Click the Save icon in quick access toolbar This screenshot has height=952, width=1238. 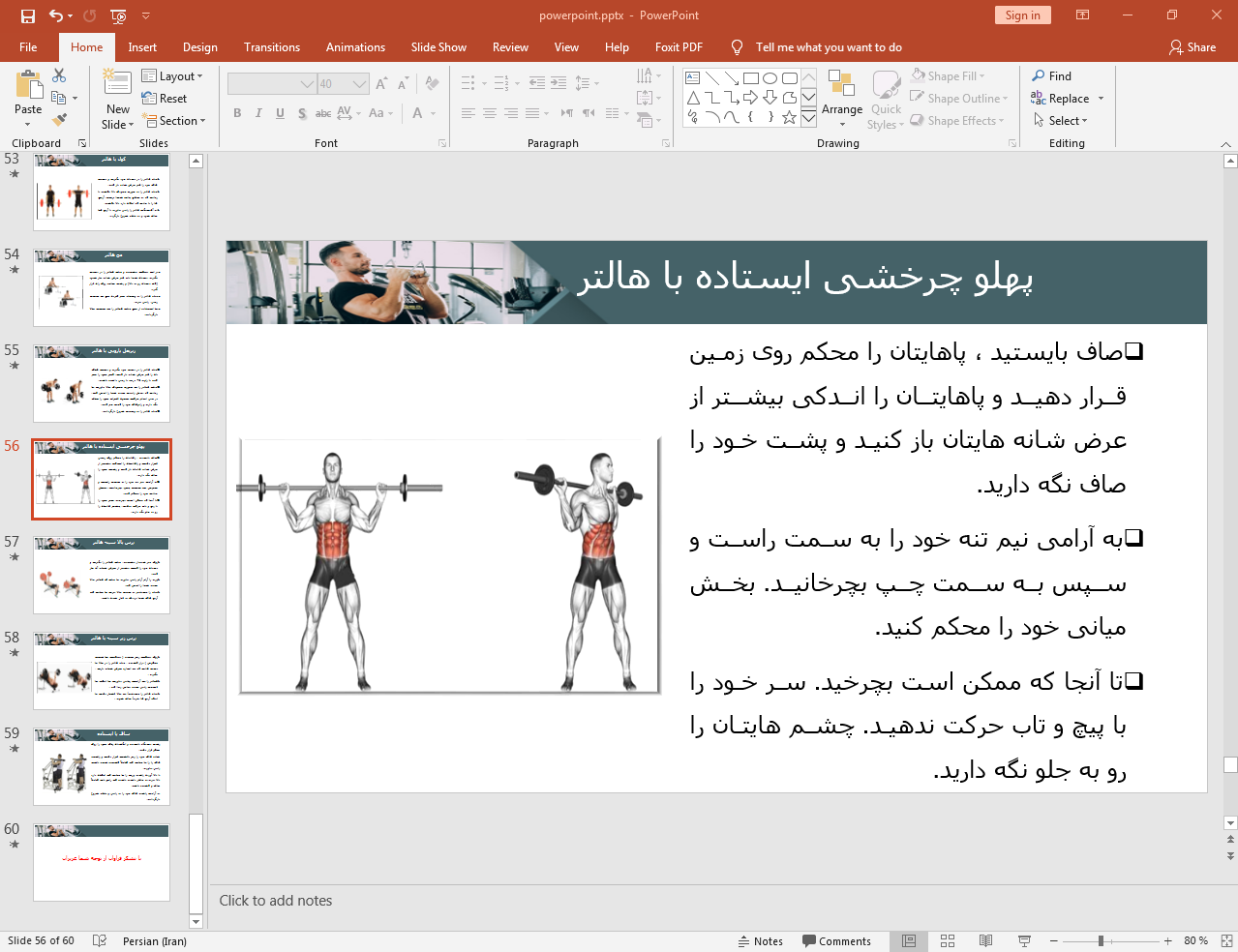[27, 15]
